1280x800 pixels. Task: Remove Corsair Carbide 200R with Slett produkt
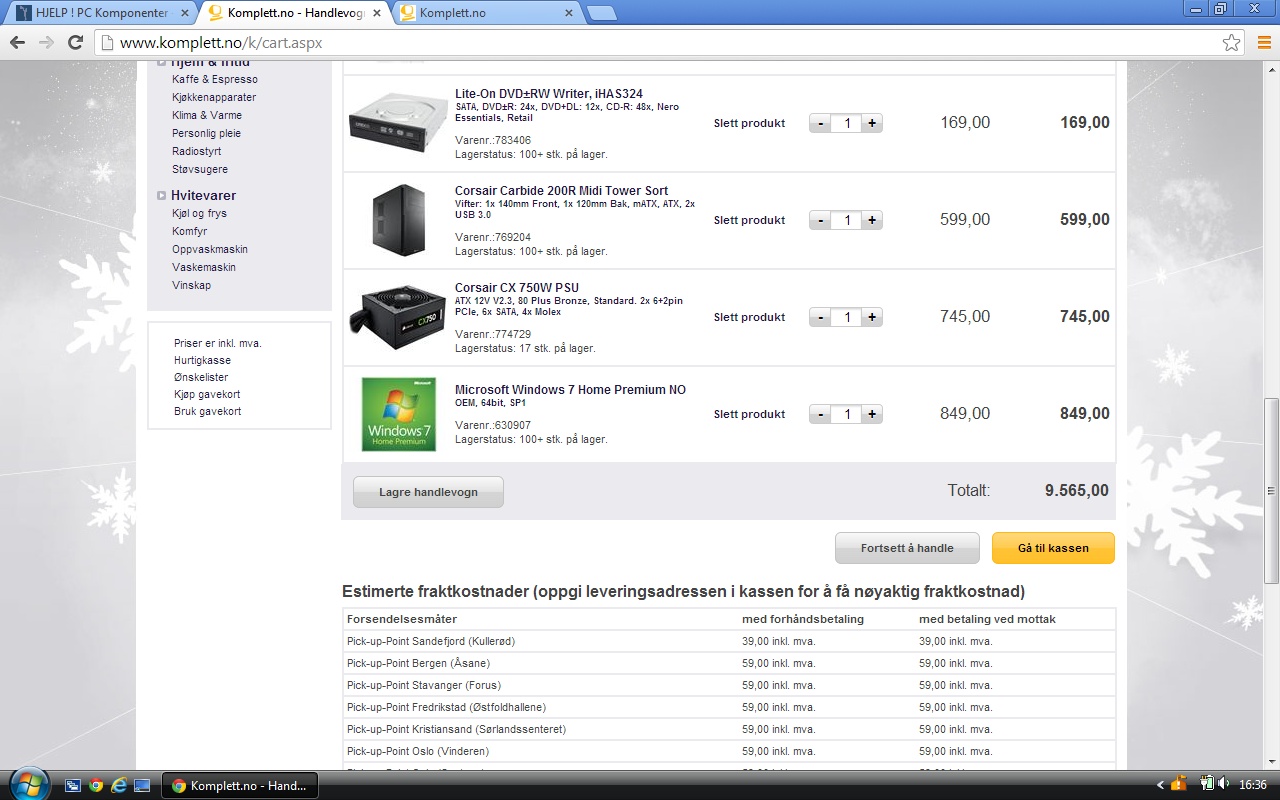coord(749,220)
